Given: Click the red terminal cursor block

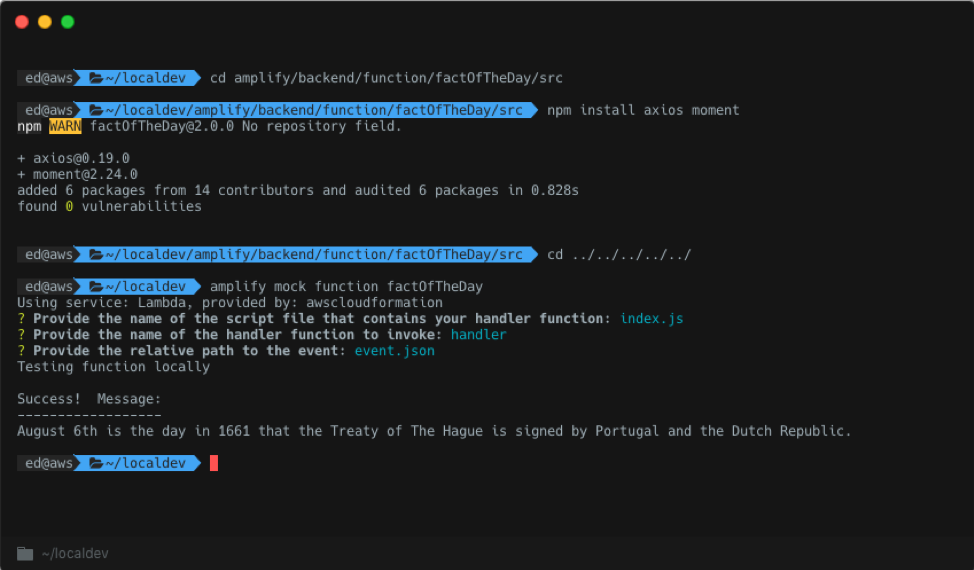Looking at the screenshot, I should [x=214, y=463].
